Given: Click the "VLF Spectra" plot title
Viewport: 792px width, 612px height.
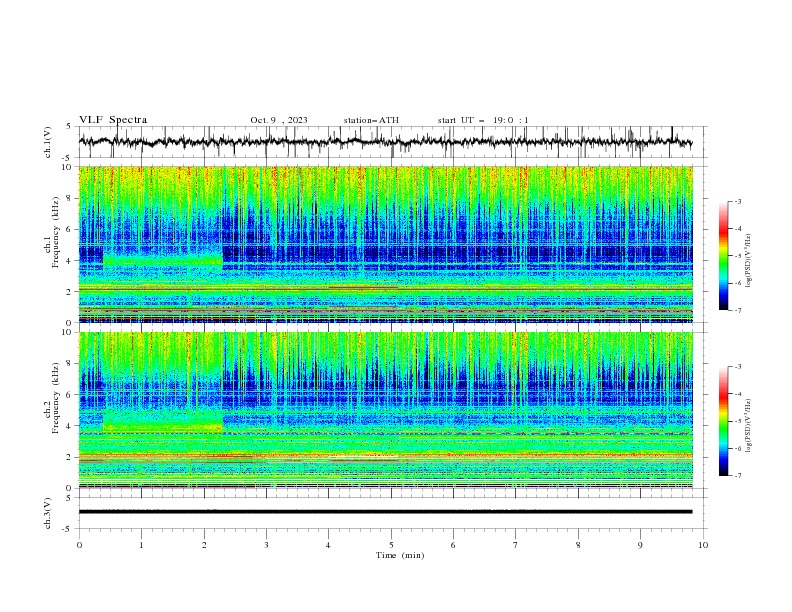Looking at the screenshot, I should pyautogui.click(x=113, y=120).
